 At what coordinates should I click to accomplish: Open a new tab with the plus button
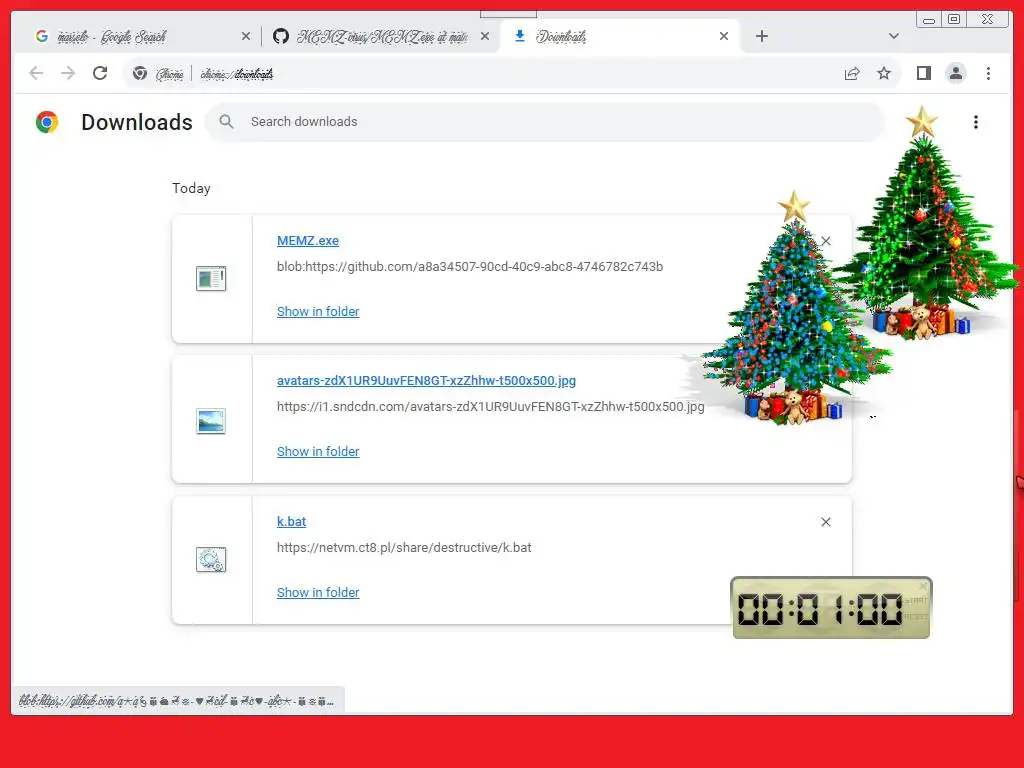[761, 36]
